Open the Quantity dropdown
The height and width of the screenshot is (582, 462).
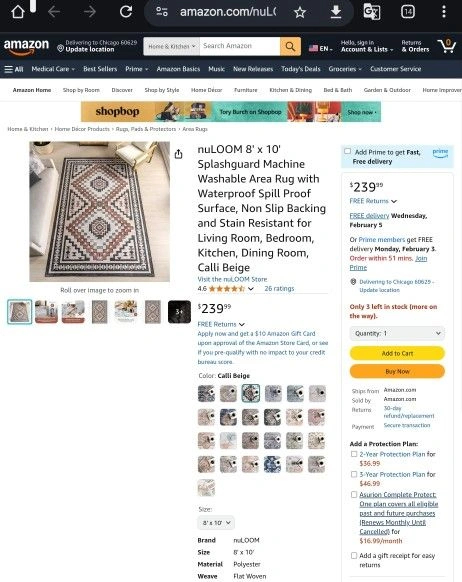[x=397, y=333]
